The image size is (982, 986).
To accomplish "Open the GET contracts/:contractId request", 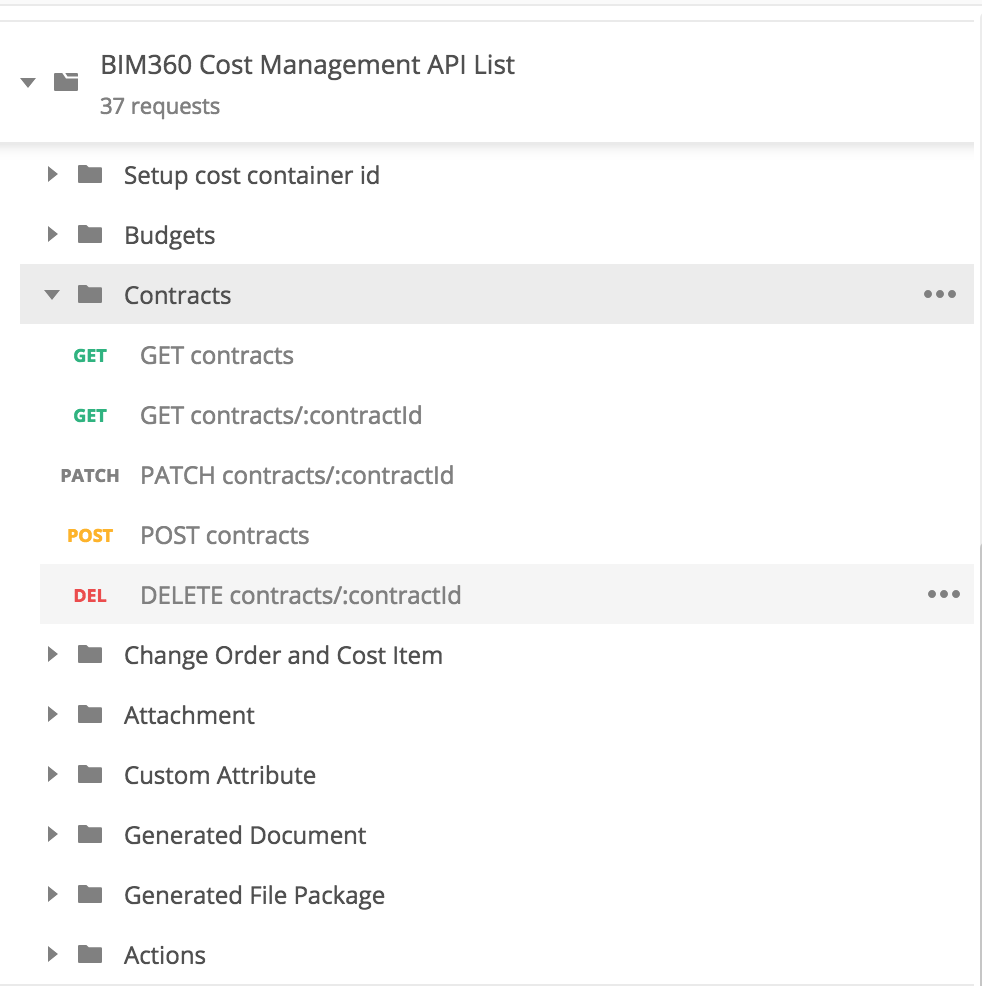I will click(x=507, y=415).
